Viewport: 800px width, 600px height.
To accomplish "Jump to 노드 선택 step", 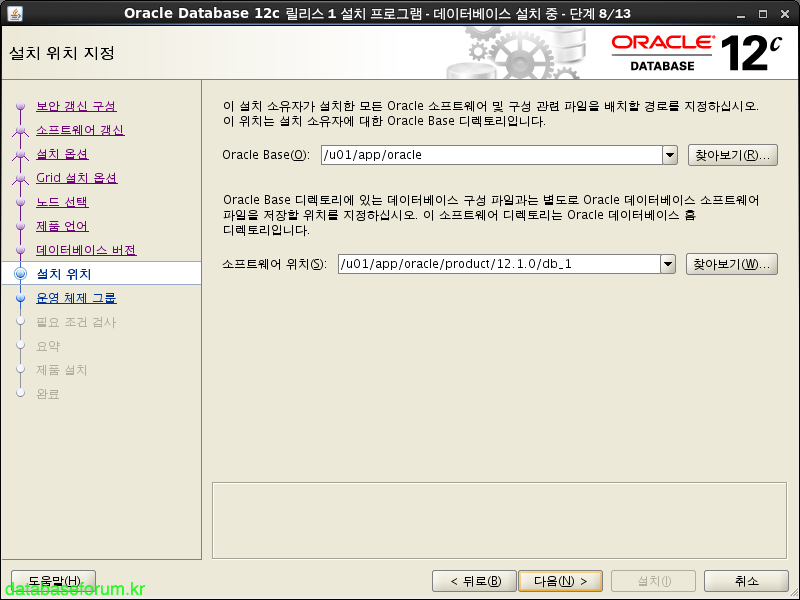I will [62, 202].
